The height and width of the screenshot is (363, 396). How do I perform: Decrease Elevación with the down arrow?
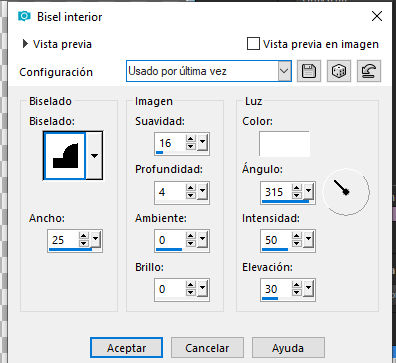(296, 293)
